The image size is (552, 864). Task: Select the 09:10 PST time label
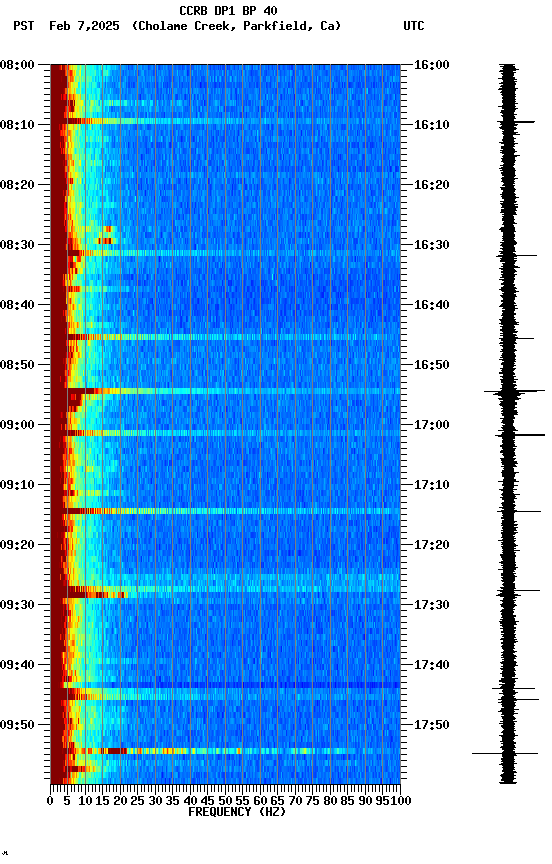(17, 485)
